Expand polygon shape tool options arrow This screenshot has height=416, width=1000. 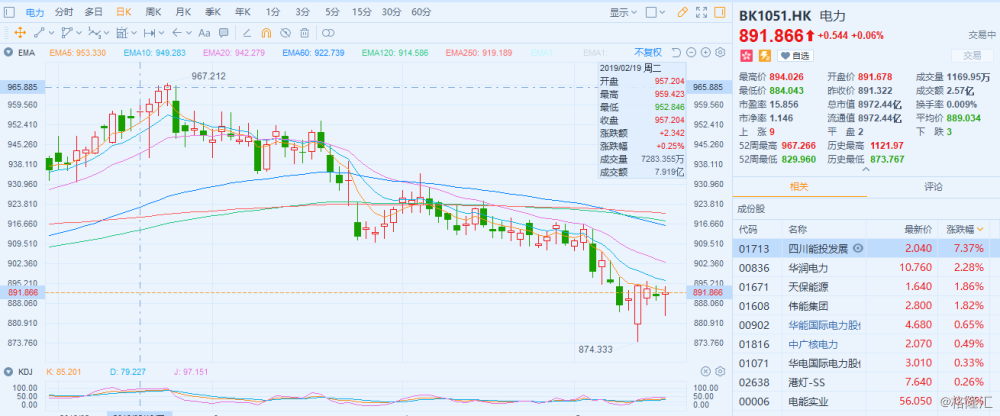pos(79,33)
